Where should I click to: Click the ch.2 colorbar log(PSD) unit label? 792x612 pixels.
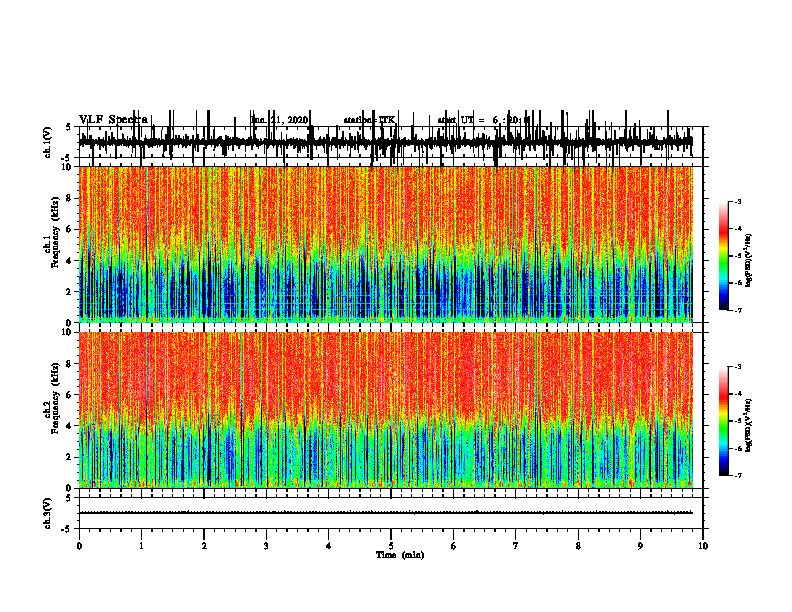coord(749,425)
